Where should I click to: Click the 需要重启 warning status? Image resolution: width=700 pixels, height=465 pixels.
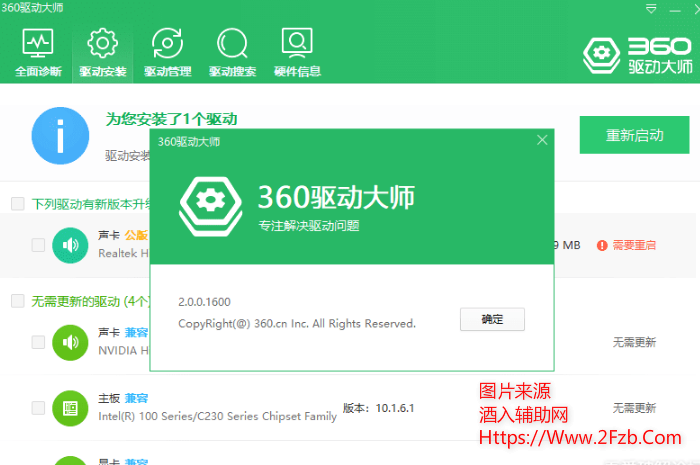[626, 245]
